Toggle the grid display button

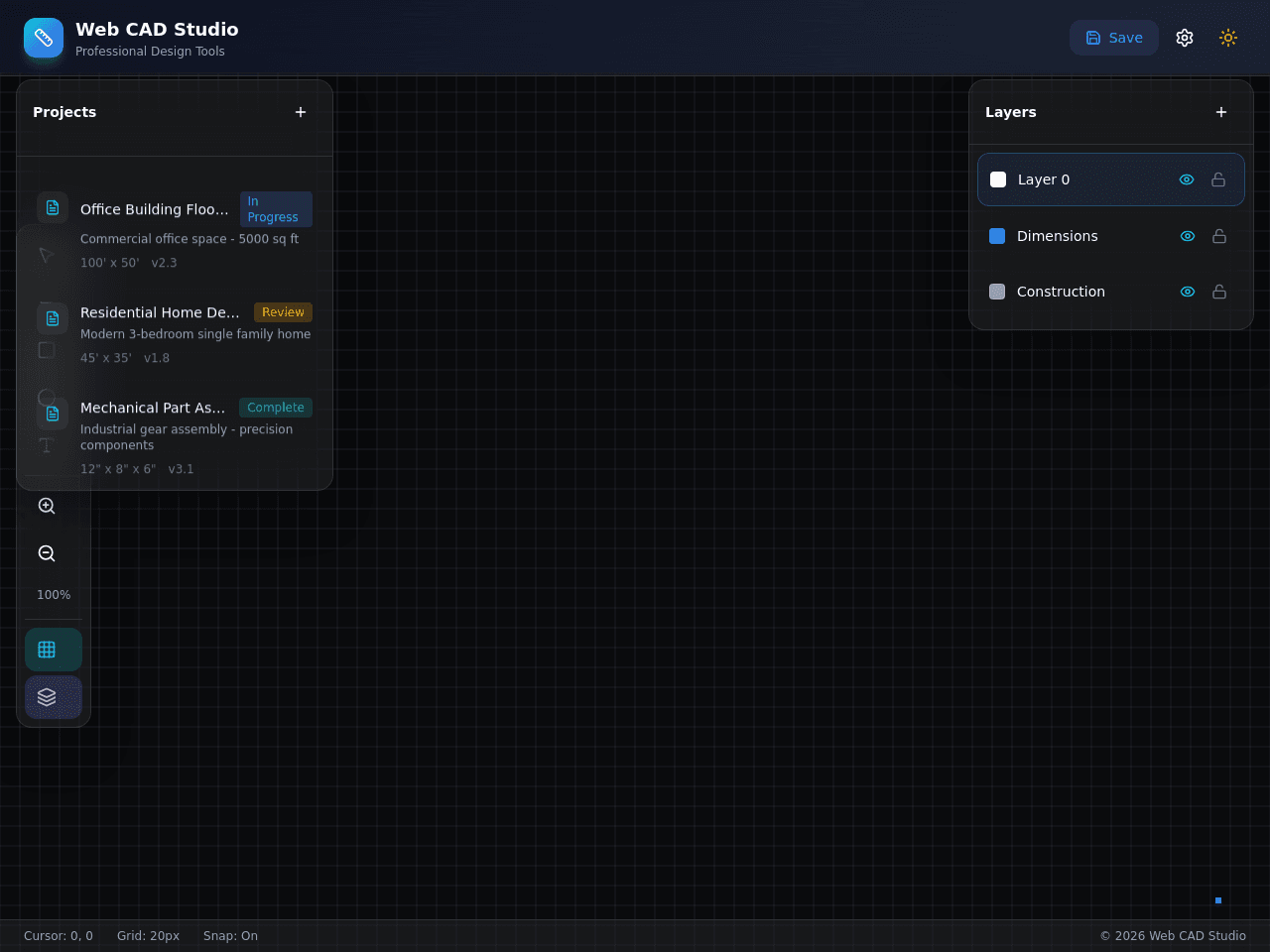pos(54,650)
